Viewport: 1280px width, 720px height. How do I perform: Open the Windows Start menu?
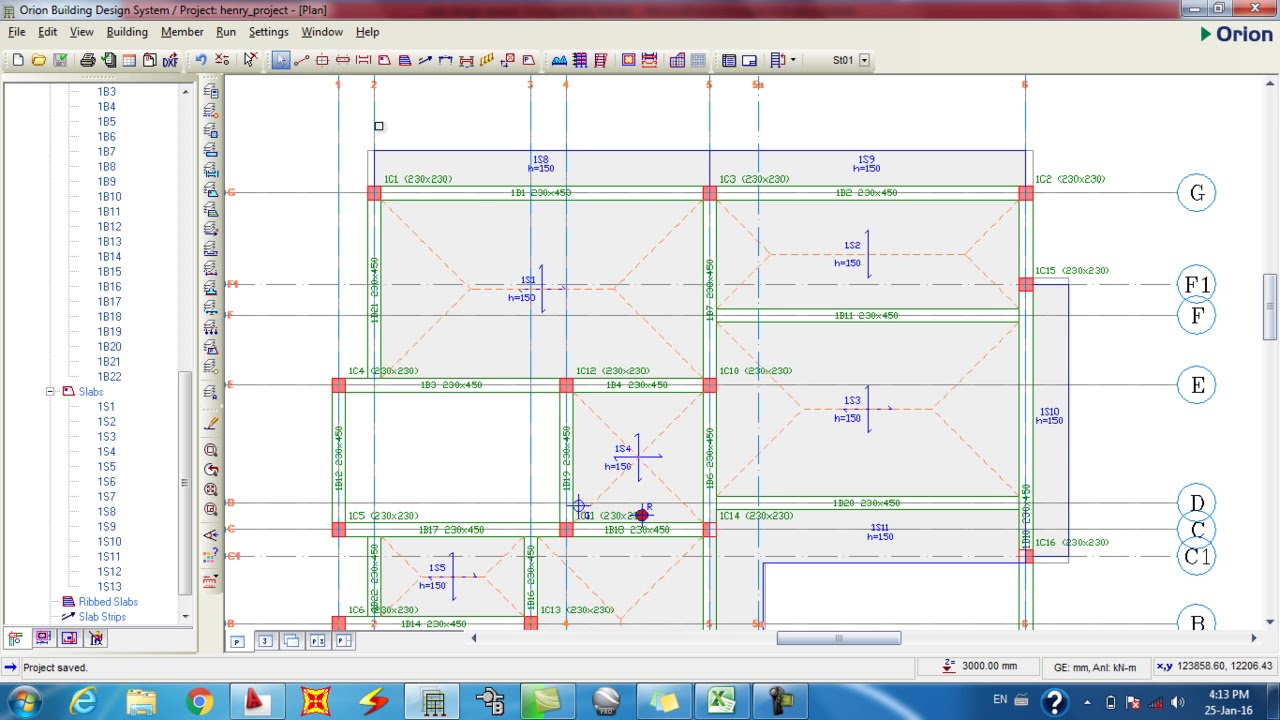(x=22, y=701)
